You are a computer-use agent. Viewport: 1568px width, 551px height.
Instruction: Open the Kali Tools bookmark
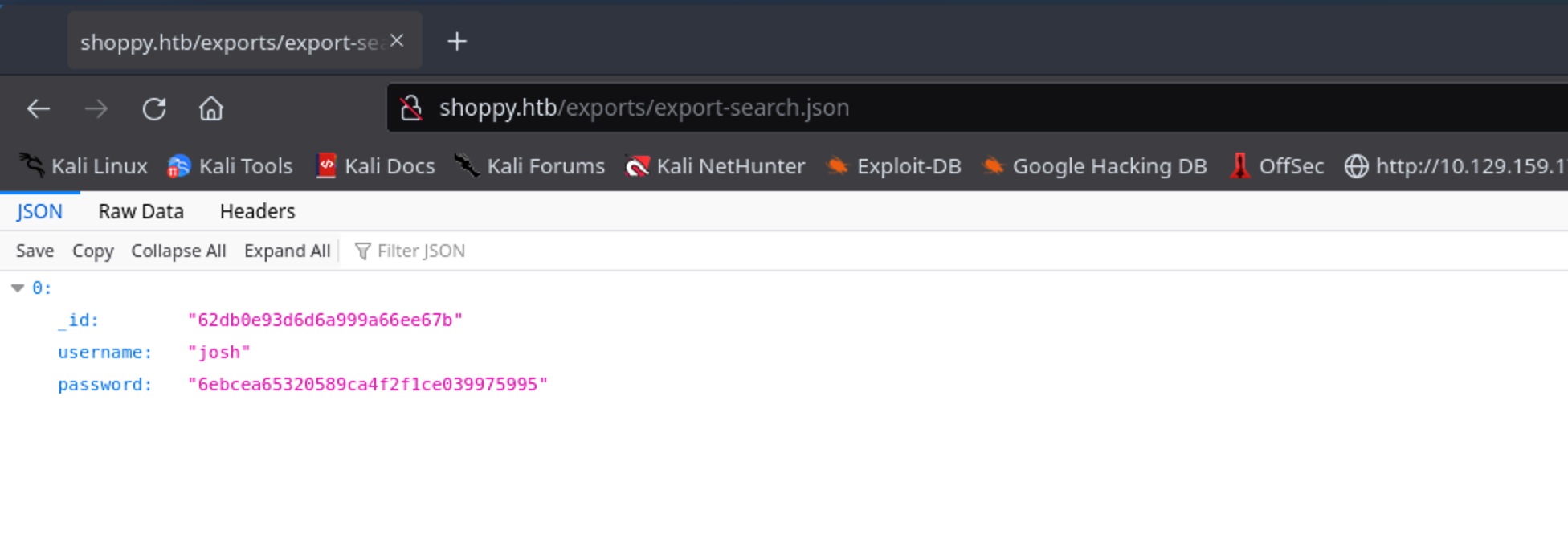pos(230,166)
